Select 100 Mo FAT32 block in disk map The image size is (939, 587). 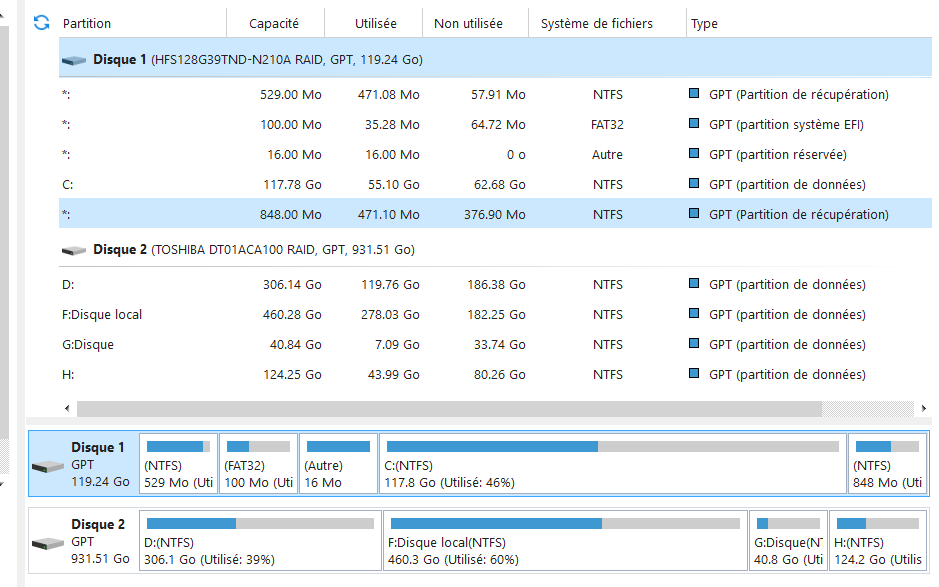(x=258, y=464)
